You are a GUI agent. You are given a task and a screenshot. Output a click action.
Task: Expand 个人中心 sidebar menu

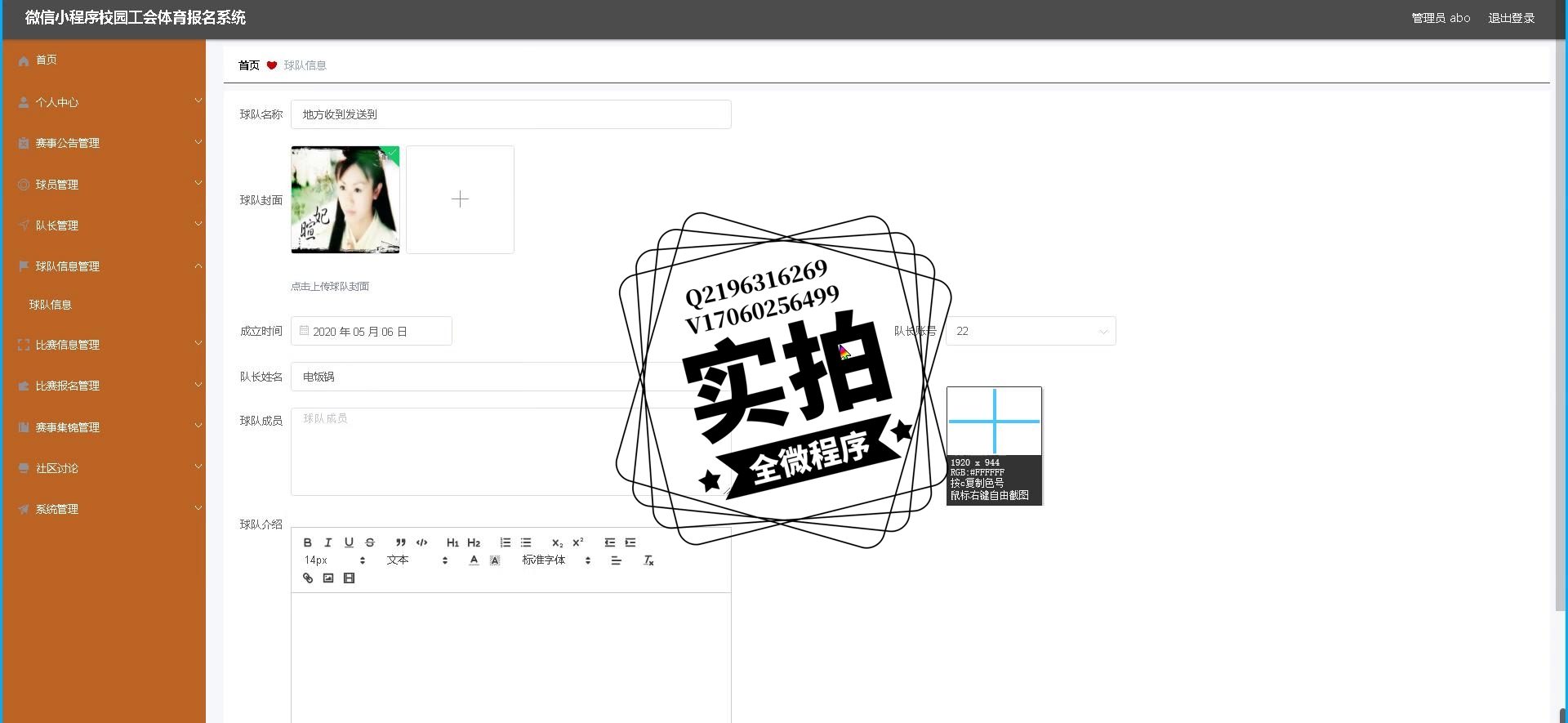point(104,102)
